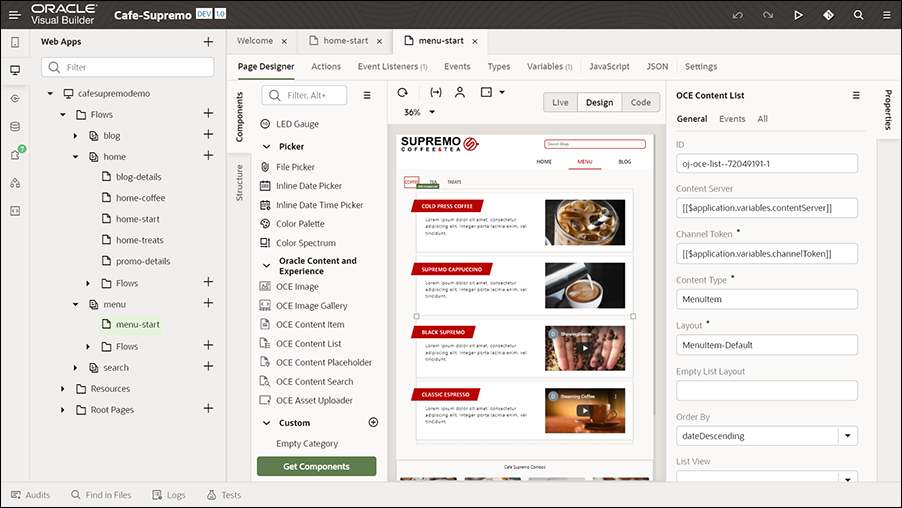This screenshot has height=508, width=902.
Task: Collapse top-level Flows folder
Action: 63,114
